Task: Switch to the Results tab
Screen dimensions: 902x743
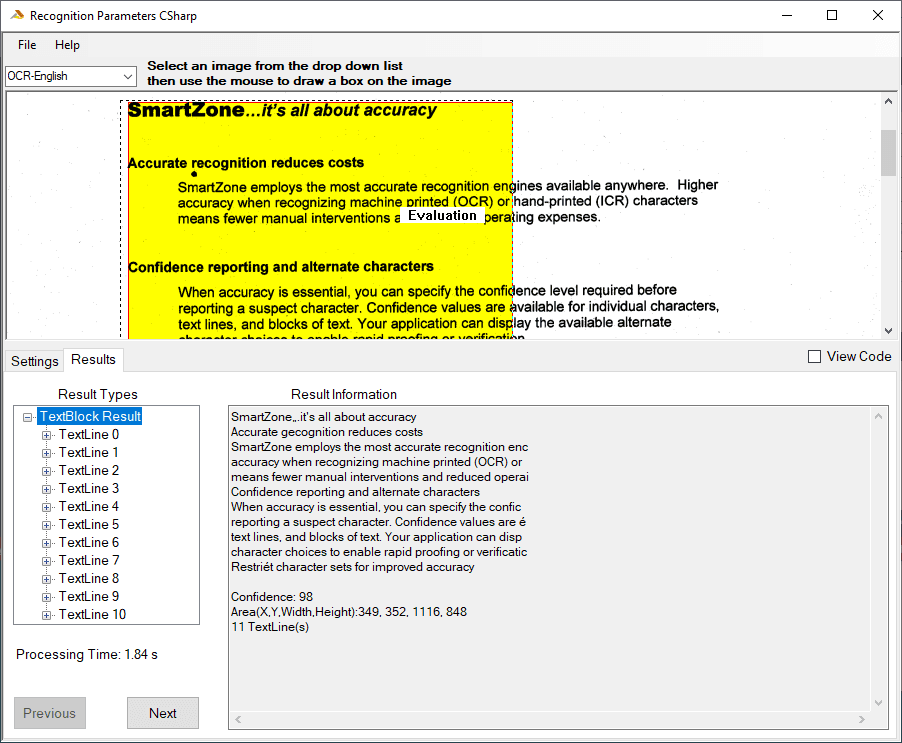Action: [93, 359]
